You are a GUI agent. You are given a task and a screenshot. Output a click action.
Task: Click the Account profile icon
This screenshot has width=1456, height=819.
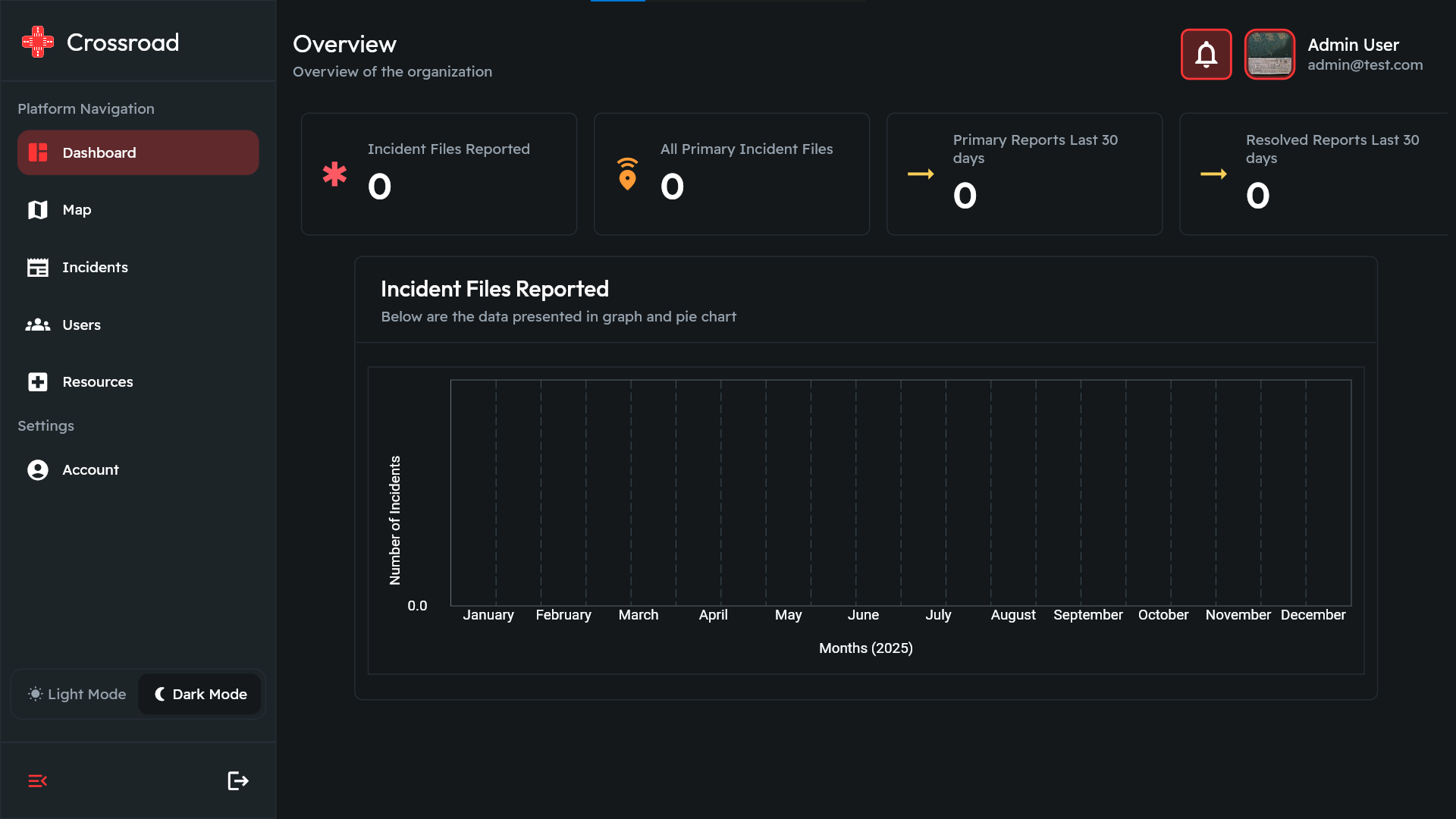click(37, 470)
